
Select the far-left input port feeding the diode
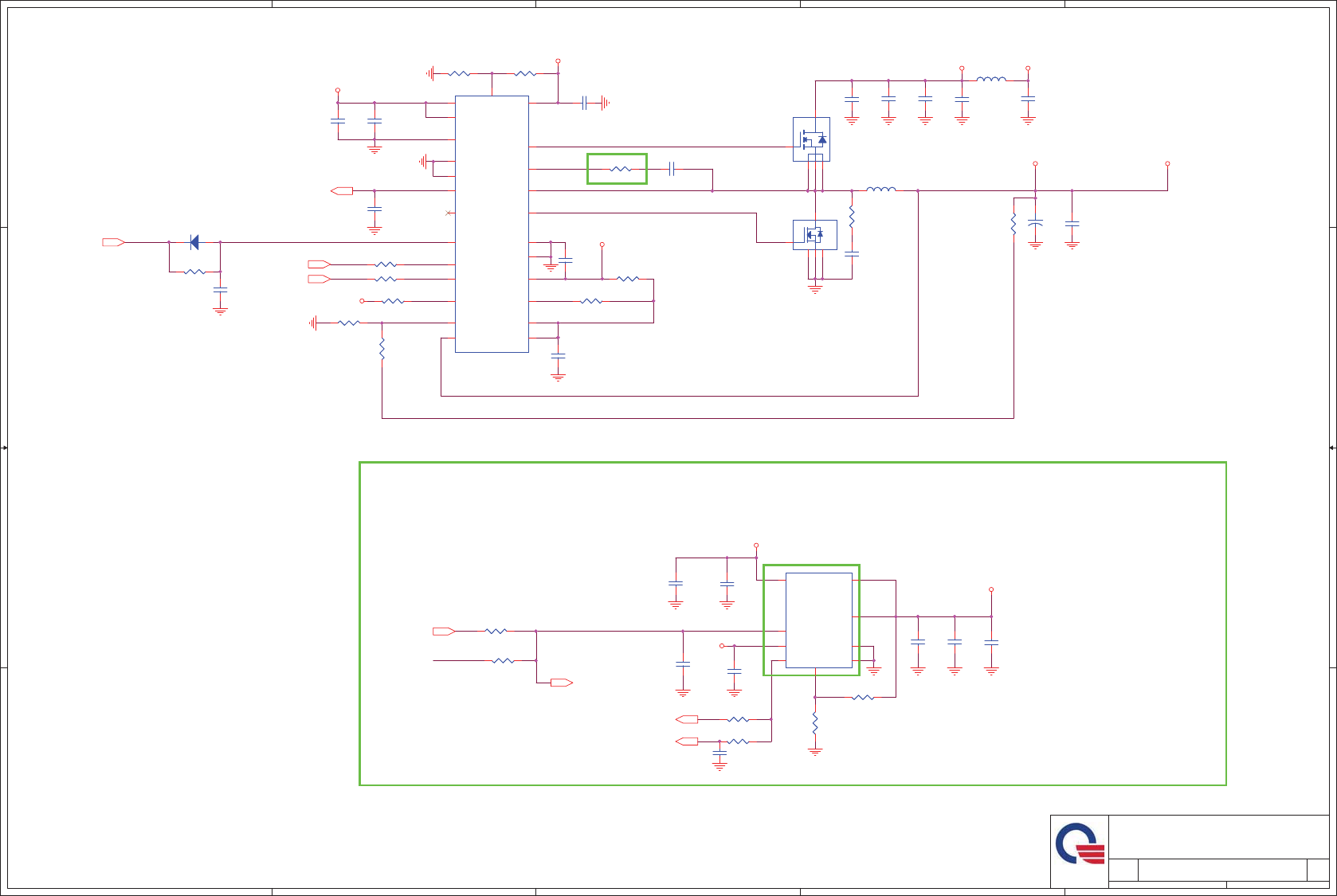[x=113, y=242]
